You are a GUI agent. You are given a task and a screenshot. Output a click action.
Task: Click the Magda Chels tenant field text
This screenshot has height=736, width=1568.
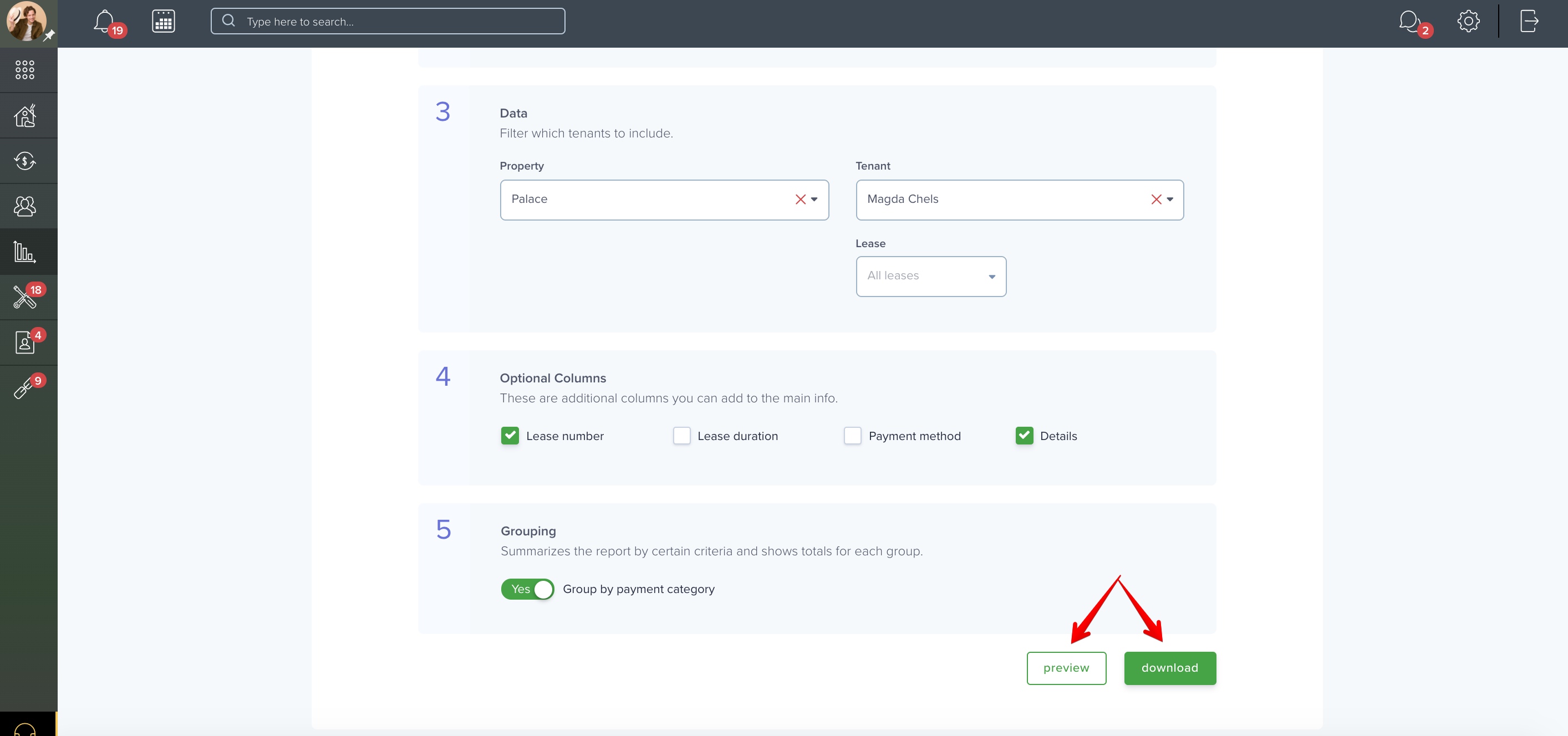coord(903,200)
